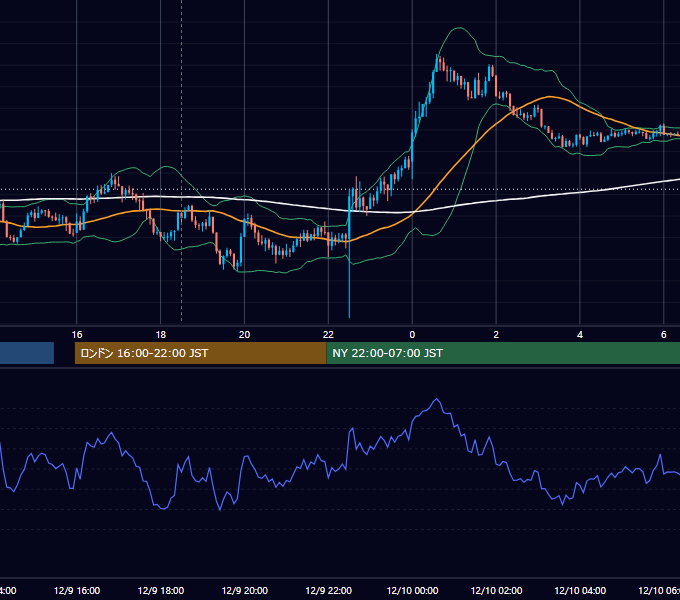Click the 4 hour axis label
Image resolution: width=680 pixels, height=600 pixels.
click(580, 335)
